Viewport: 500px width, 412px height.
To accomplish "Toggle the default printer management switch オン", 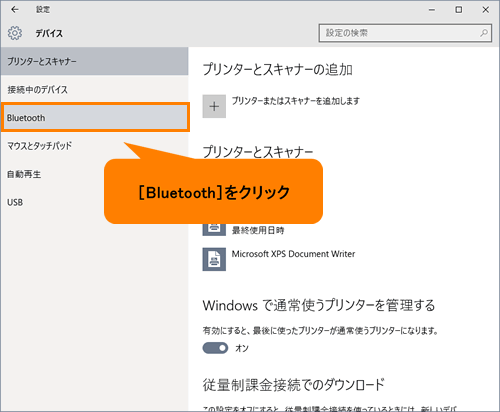I will pos(215,348).
